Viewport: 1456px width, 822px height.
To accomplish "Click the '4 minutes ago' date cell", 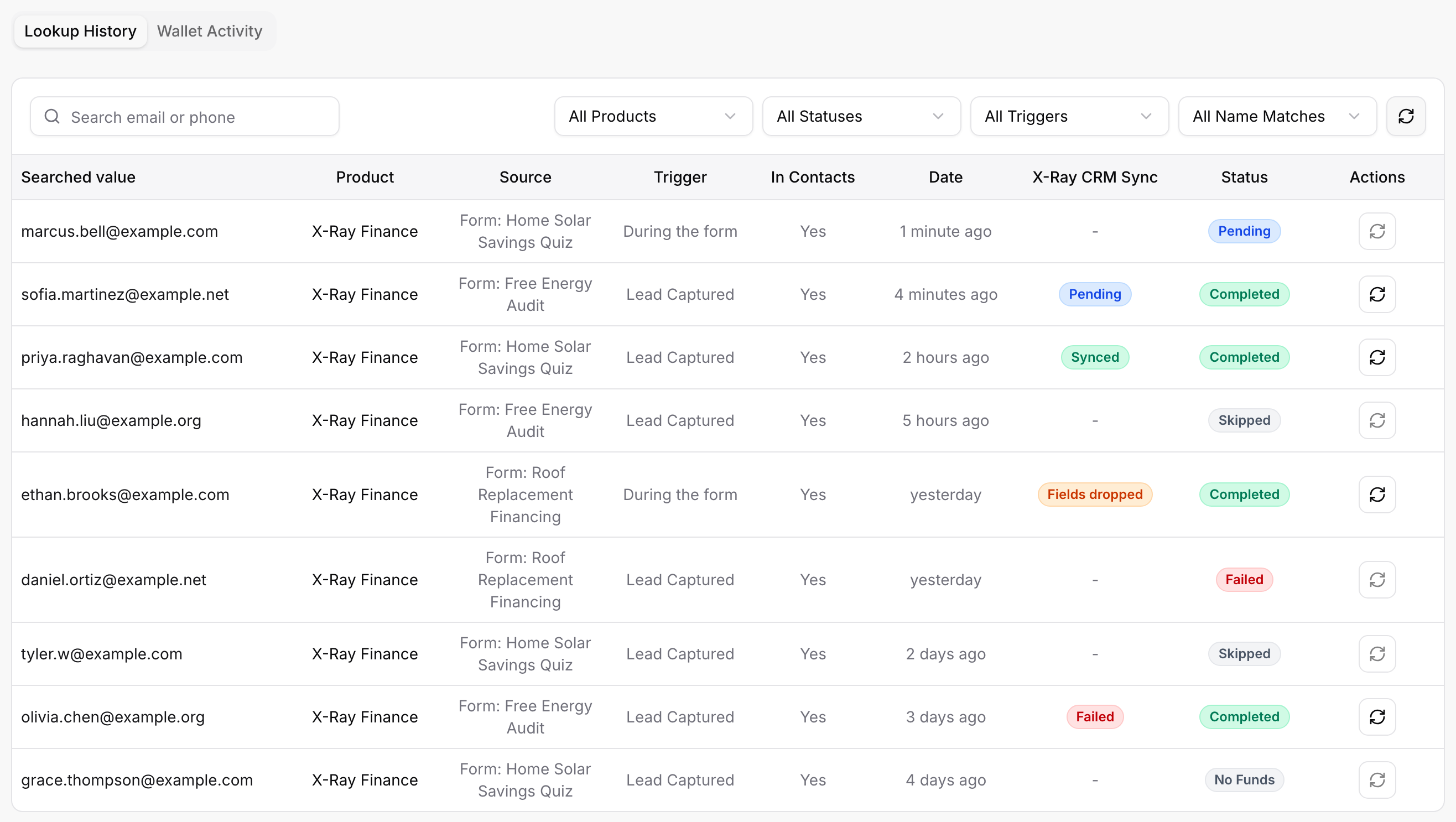I will [x=945, y=294].
